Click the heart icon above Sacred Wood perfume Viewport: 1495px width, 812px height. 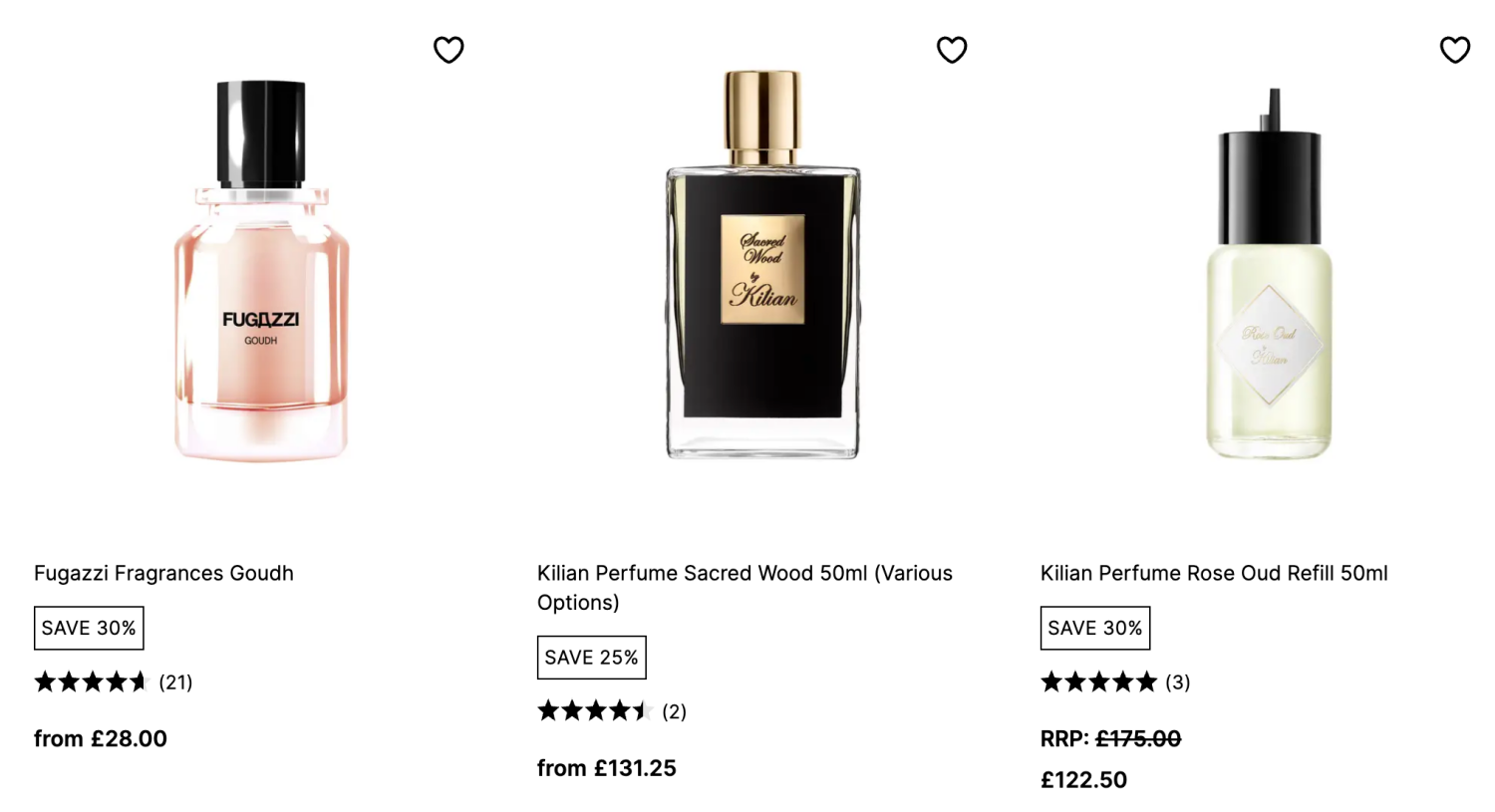952,49
